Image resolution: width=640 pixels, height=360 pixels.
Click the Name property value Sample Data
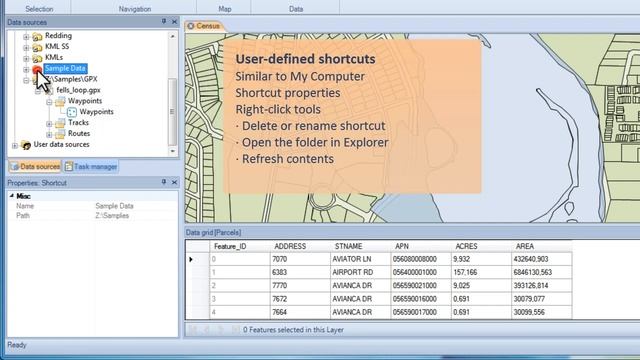[114, 206]
